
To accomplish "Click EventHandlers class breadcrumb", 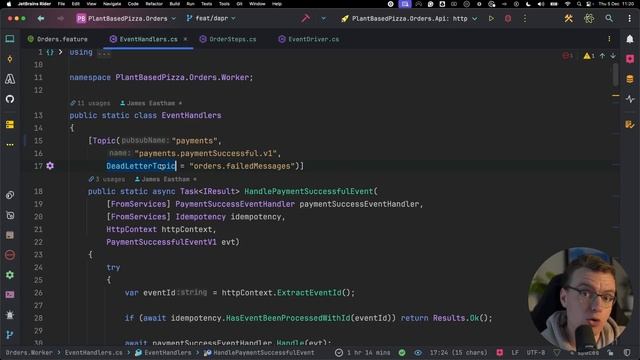I will (x=163, y=352).
